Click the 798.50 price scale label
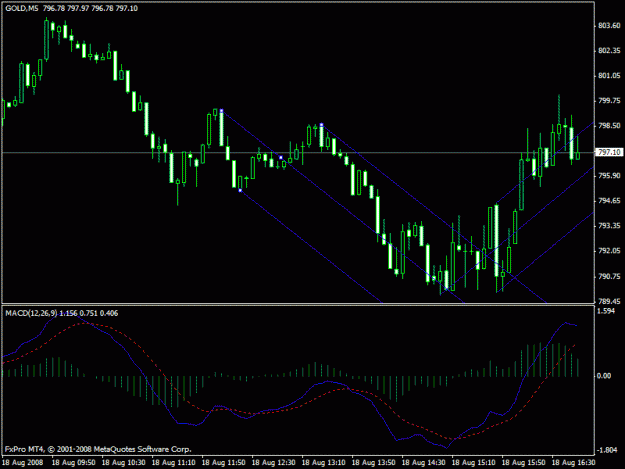Image resolution: width=625 pixels, height=469 pixels. pos(609,126)
